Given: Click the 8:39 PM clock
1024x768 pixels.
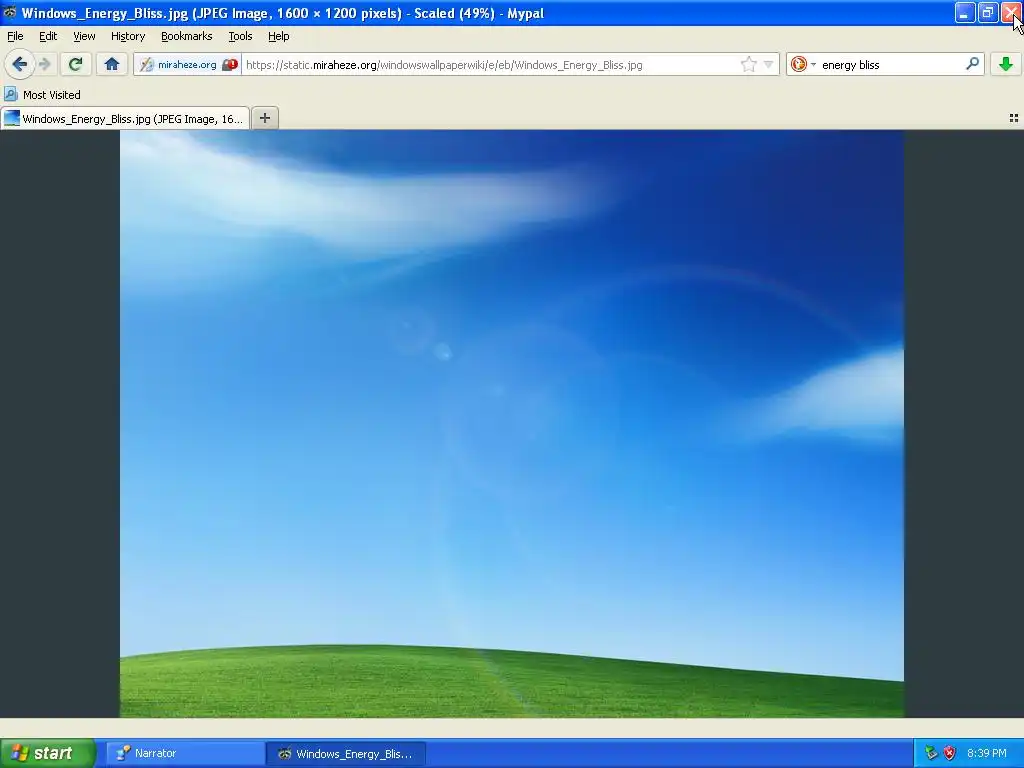Looking at the screenshot, I should pyautogui.click(x=987, y=753).
